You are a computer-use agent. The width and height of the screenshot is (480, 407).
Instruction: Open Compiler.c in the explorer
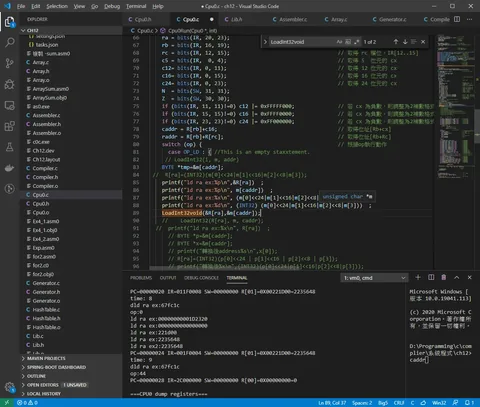pos(45,168)
